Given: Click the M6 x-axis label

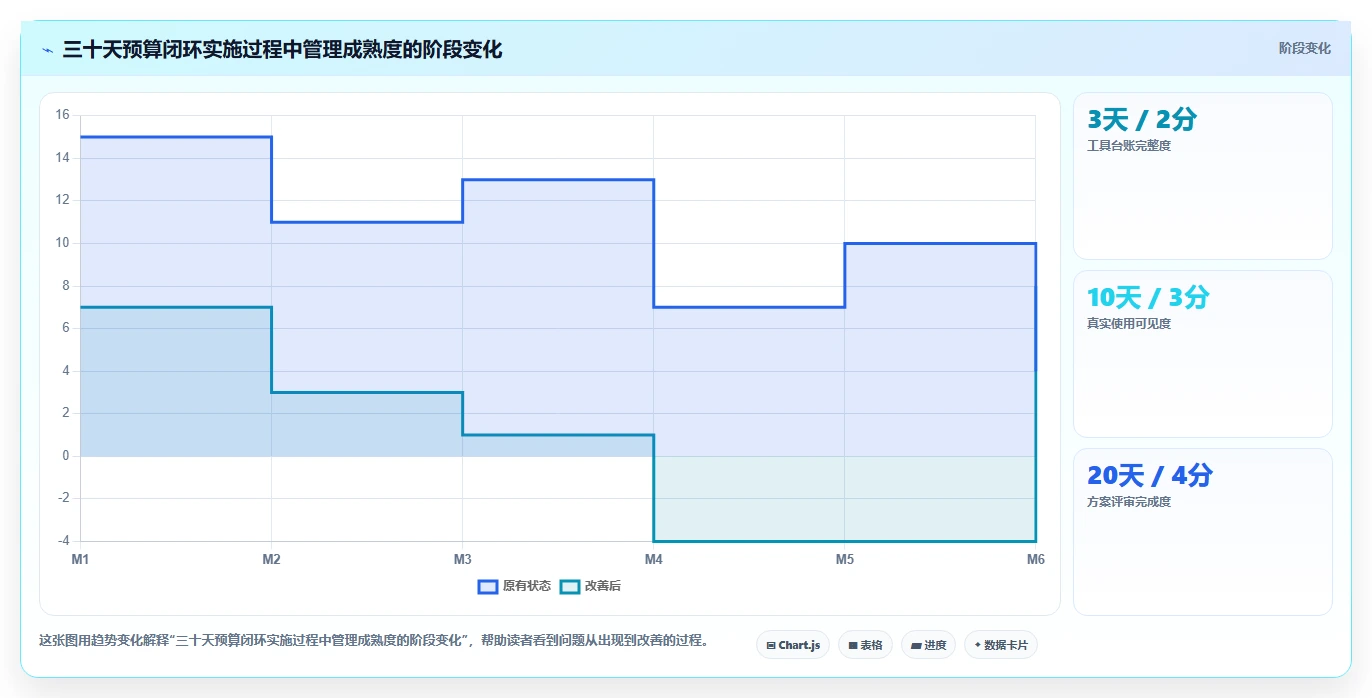Looking at the screenshot, I should (x=1036, y=559).
